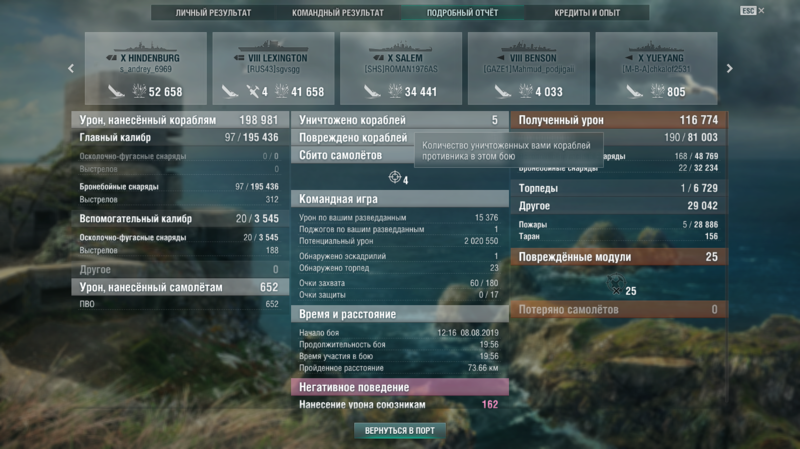Click the Lexington aircraft kills icon
Image resolution: width=800 pixels, height=449 pixels.
(x=253, y=91)
